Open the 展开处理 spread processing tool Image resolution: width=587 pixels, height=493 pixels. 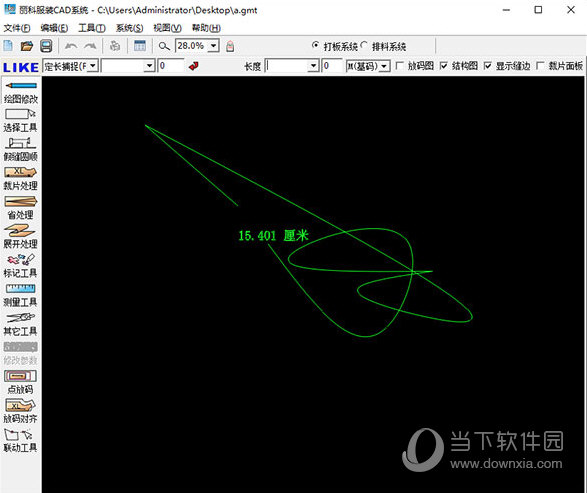tap(21, 237)
